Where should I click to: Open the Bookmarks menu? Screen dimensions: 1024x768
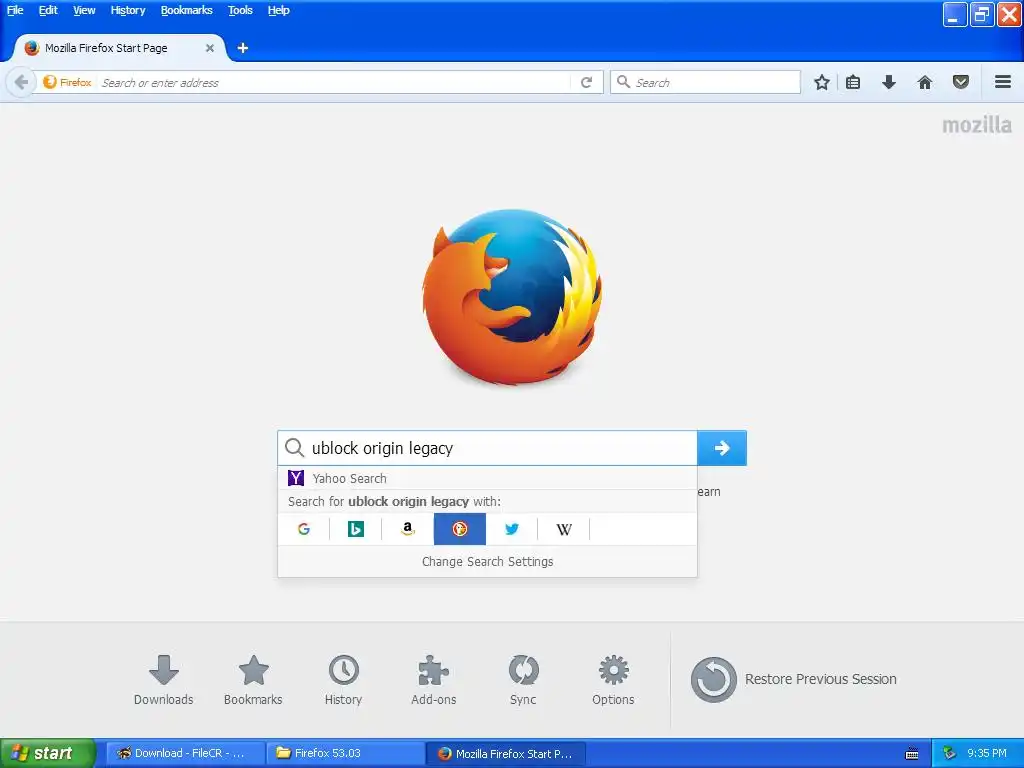[187, 10]
